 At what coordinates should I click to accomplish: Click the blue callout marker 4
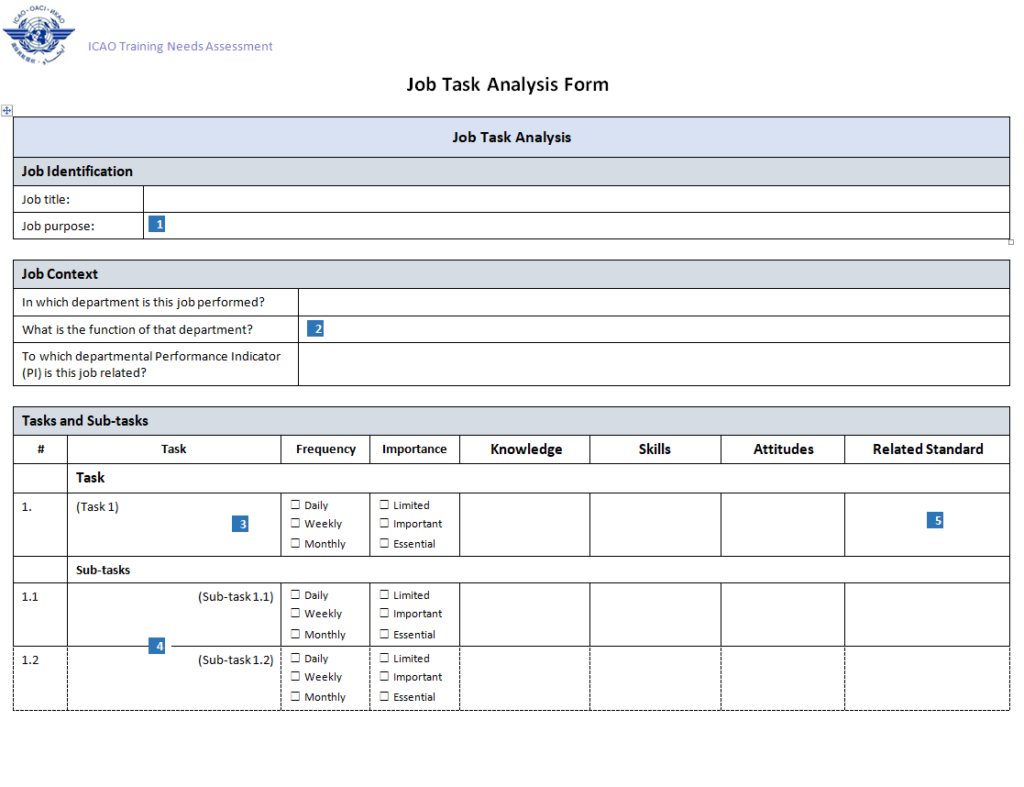(157, 646)
